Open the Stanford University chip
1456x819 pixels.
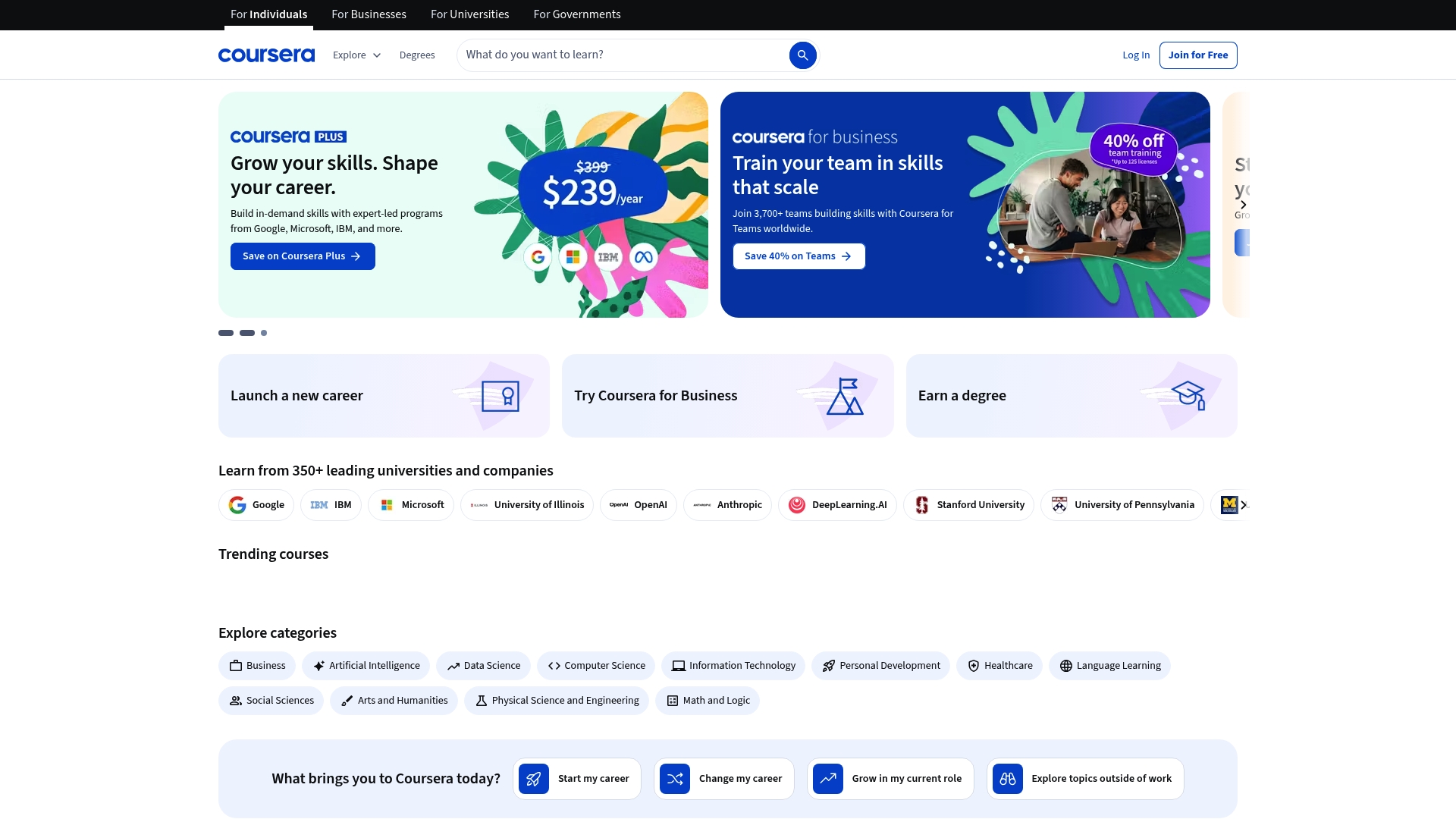968,505
